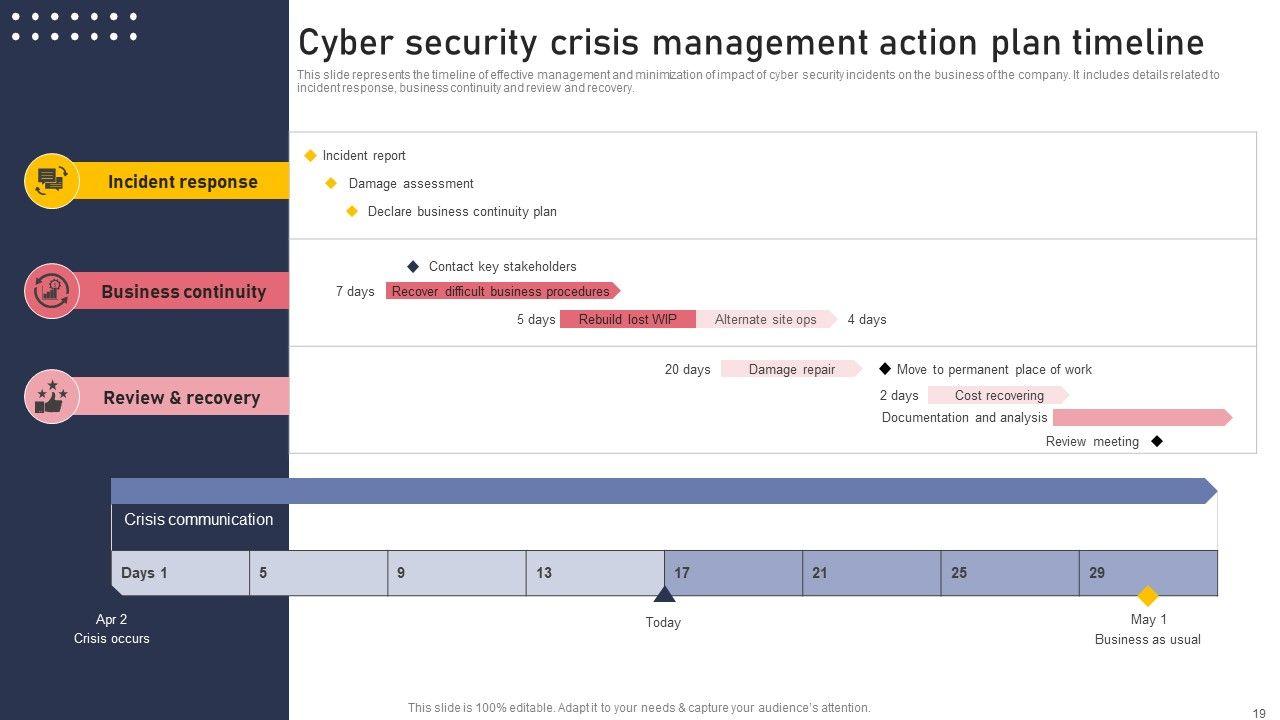Click the Incident response chat icon
The width and height of the screenshot is (1280, 720).
(x=51, y=181)
